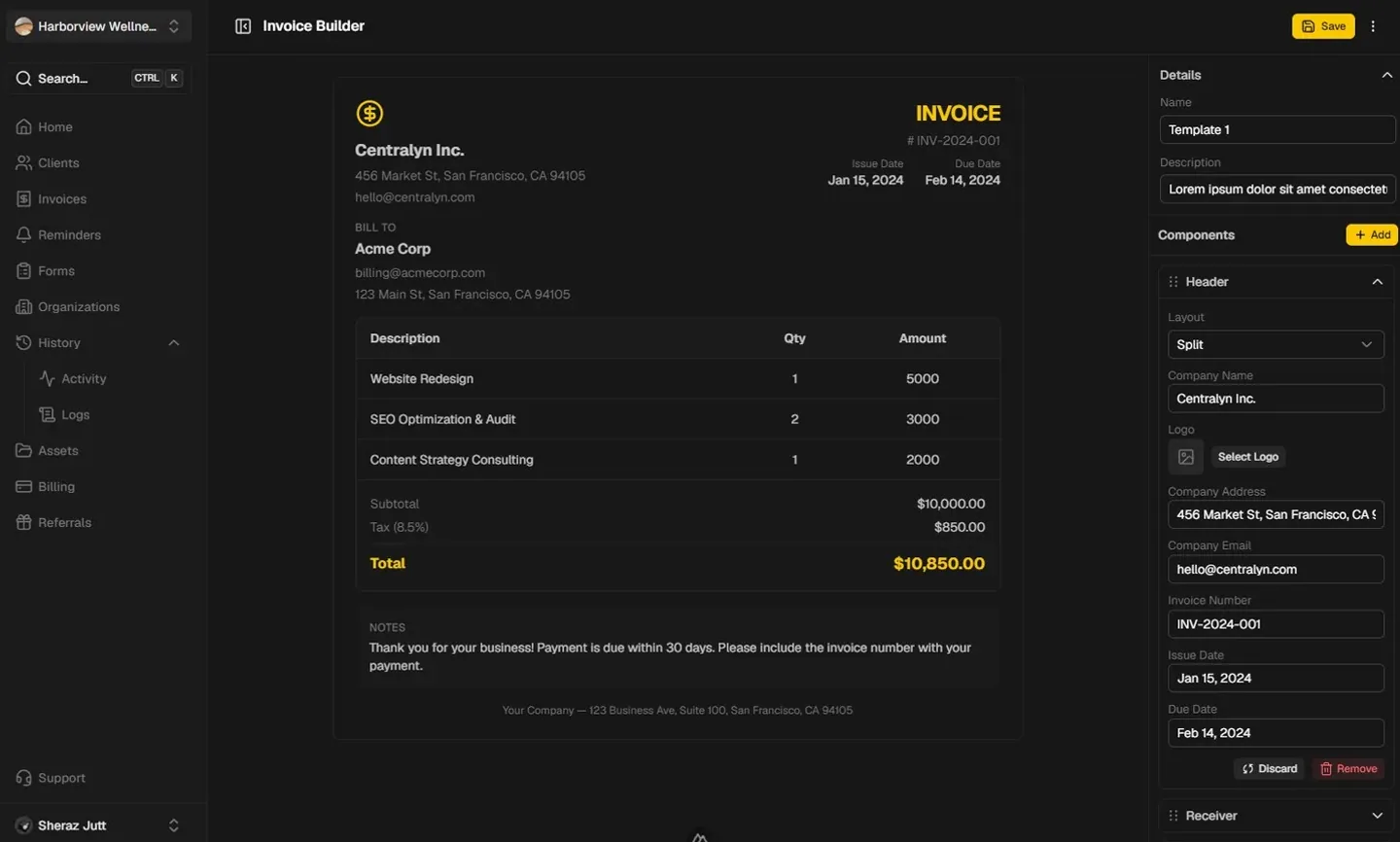This screenshot has width=1400, height=842.
Task: Collapse the Header component
Action: [x=1377, y=282]
